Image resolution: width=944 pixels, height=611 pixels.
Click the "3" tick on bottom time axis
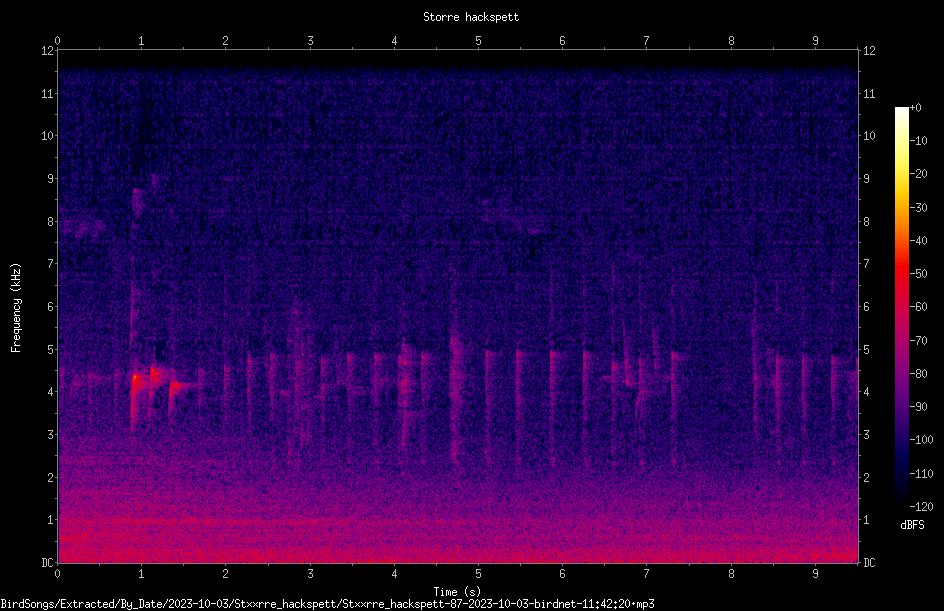point(310,574)
